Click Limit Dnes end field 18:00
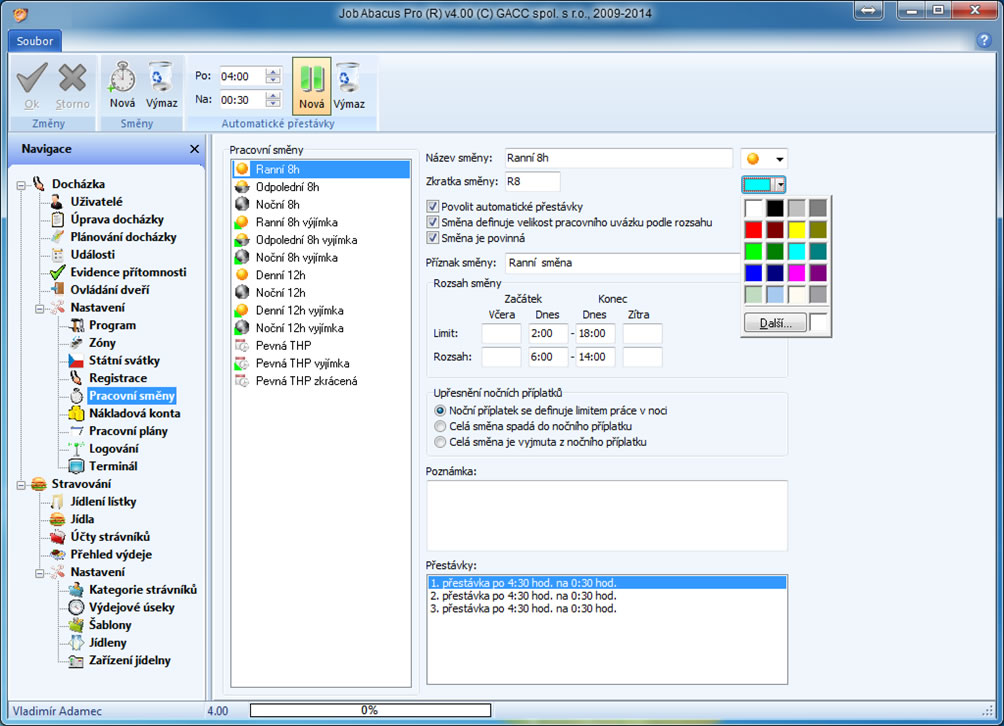The image size is (1004, 726). click(x=595, y=333)
